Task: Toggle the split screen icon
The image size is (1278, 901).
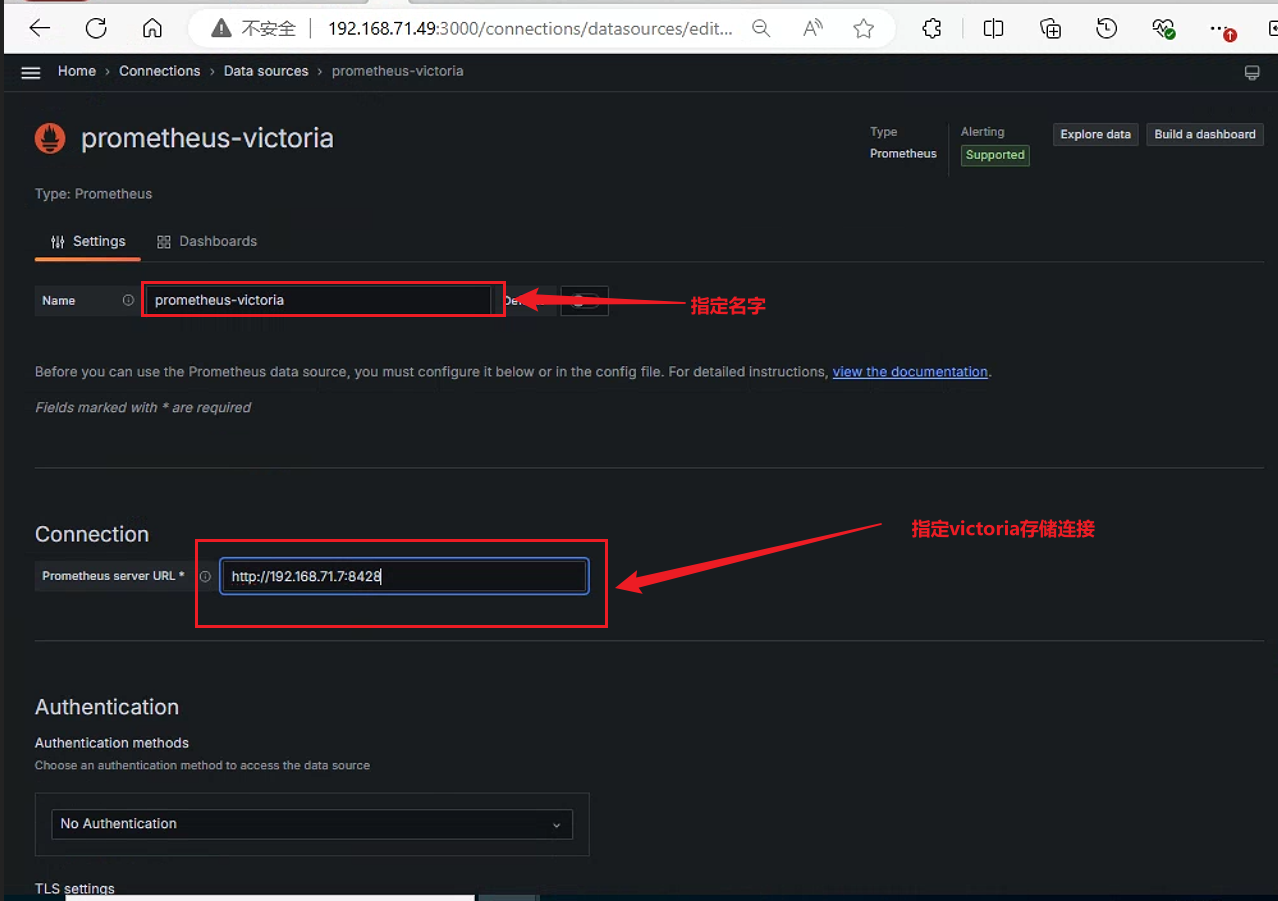Action: click(x=993, y=29)
